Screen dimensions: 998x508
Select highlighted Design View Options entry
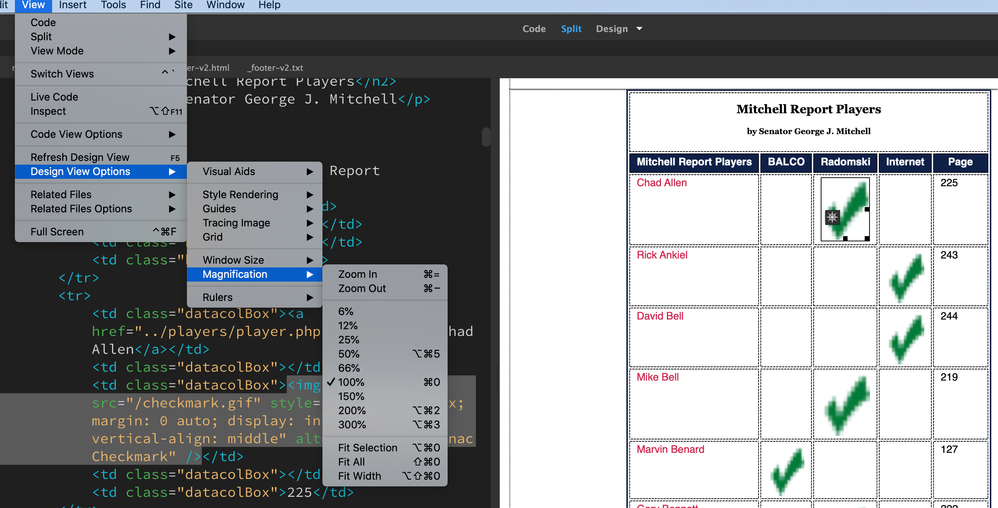point(101,171)
